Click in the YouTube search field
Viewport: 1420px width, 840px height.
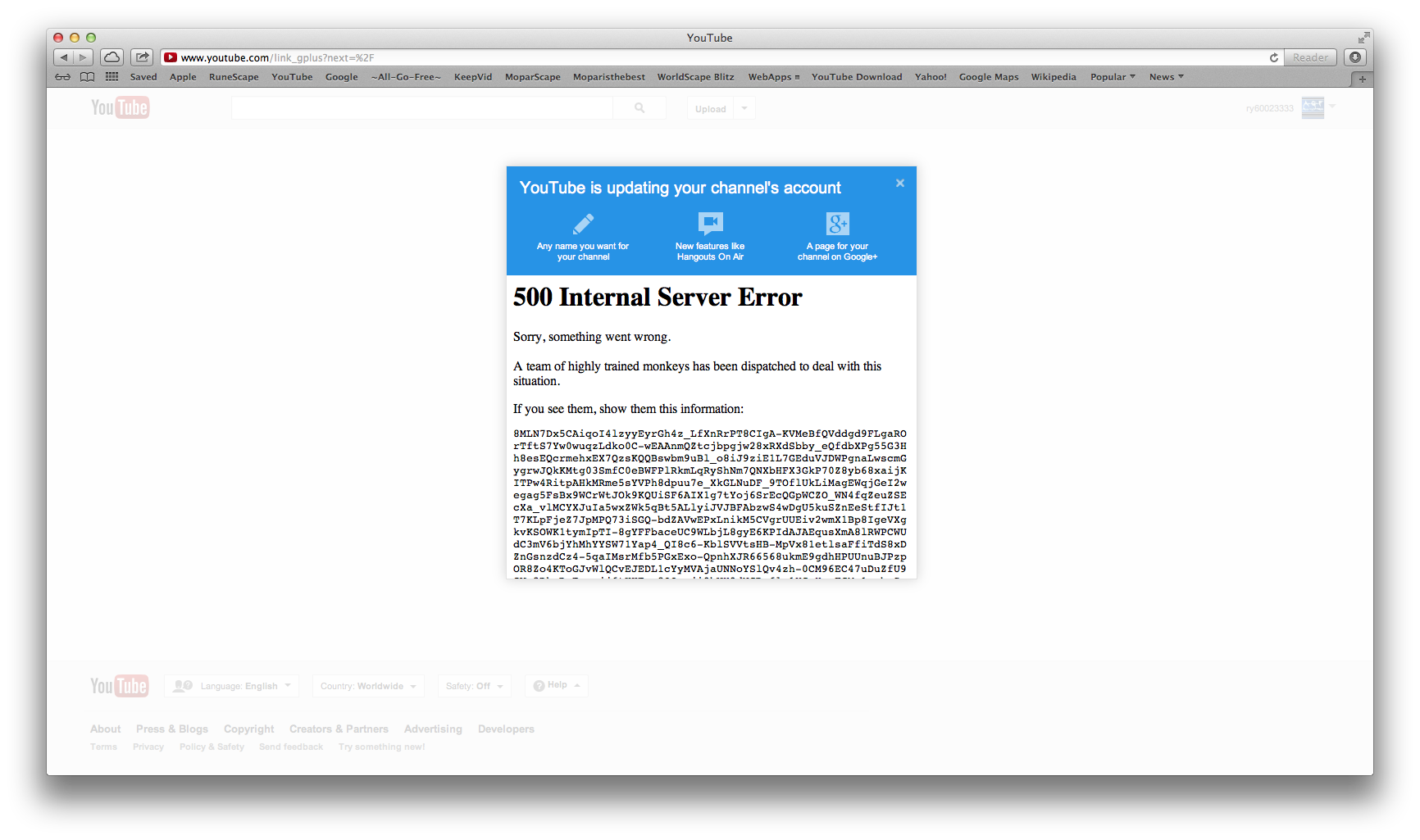[421, 108]
